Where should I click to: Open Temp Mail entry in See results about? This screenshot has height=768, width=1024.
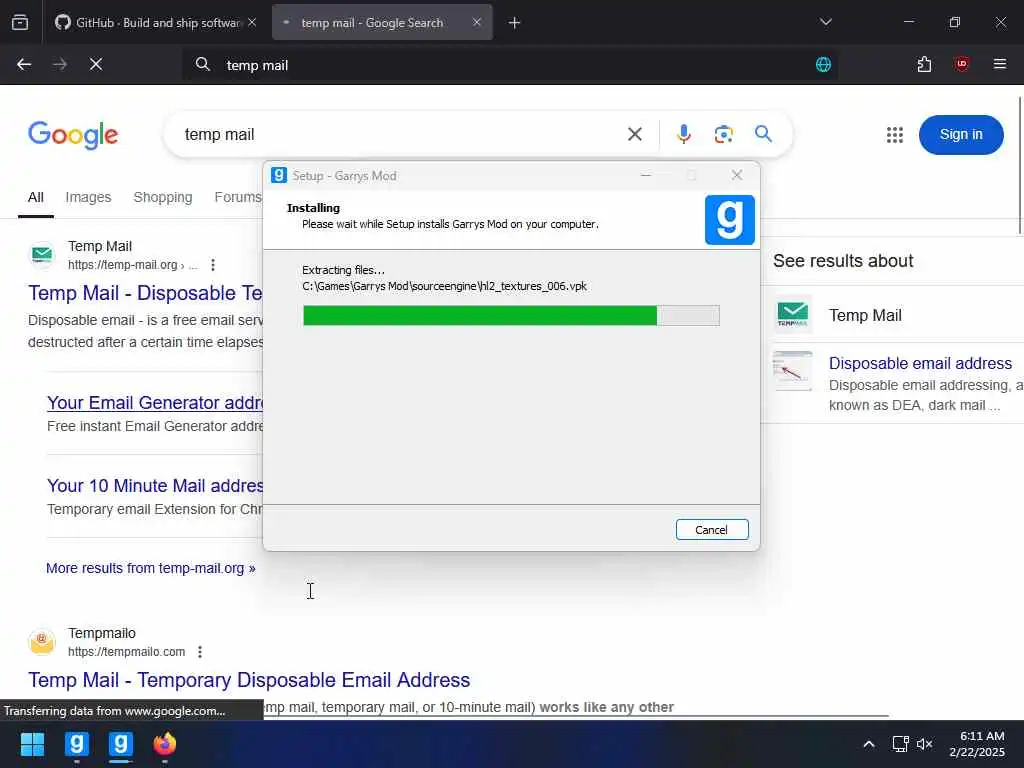865,315
